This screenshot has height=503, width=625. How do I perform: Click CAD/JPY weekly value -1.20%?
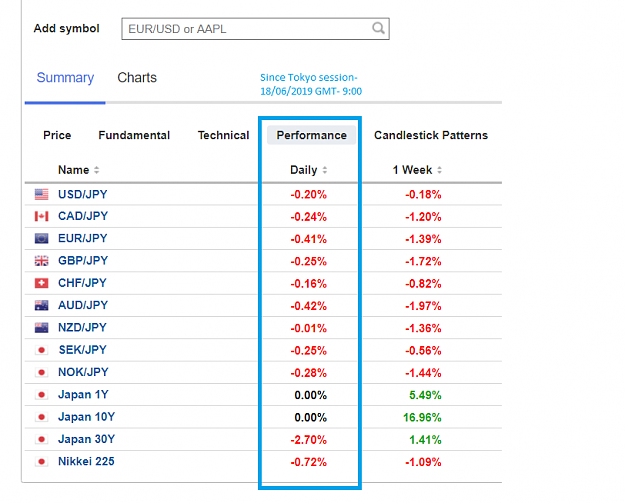pyautogui.click(x=423, y=217)
